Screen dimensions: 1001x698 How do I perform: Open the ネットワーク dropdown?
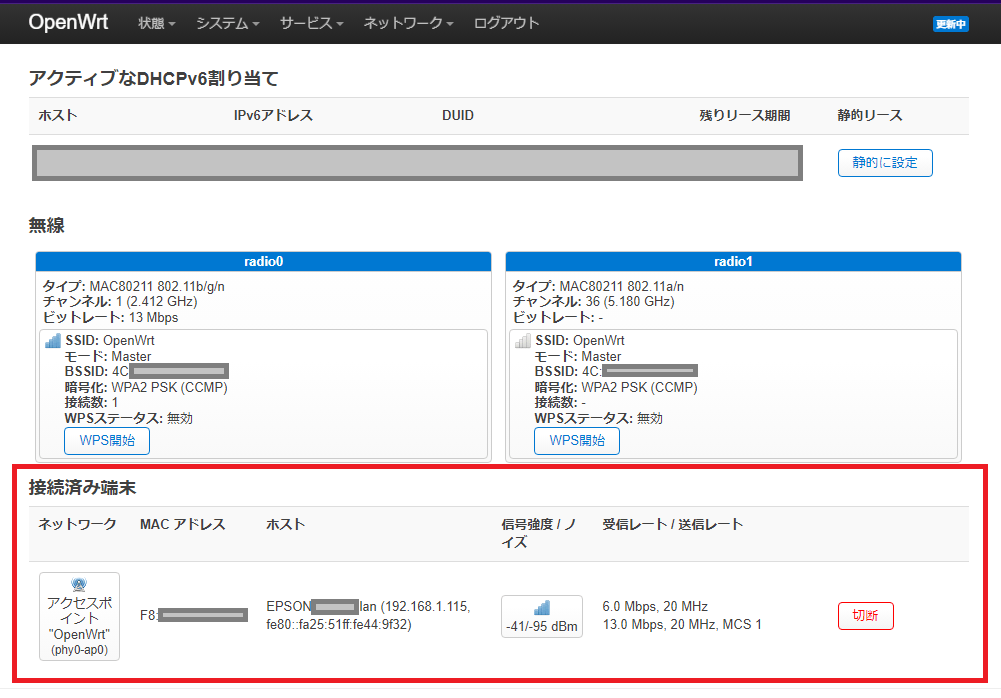pos(407,22)
